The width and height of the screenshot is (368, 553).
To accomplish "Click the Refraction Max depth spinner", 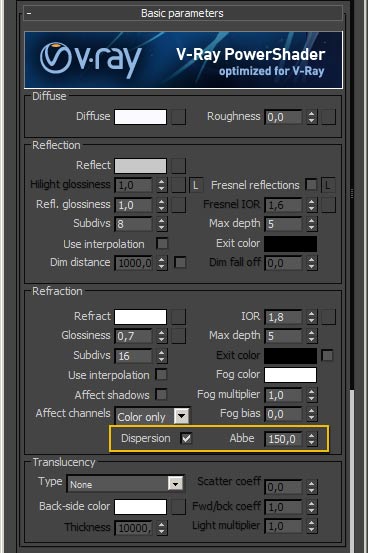I will [x=311, y=336].
